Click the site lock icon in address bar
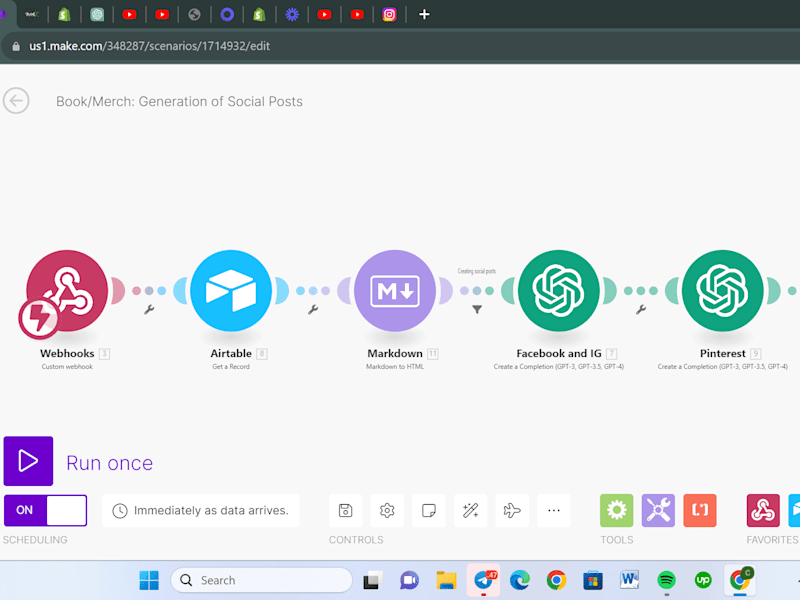Viewport: 800px width, 600px height. click(x=16, y=46)
